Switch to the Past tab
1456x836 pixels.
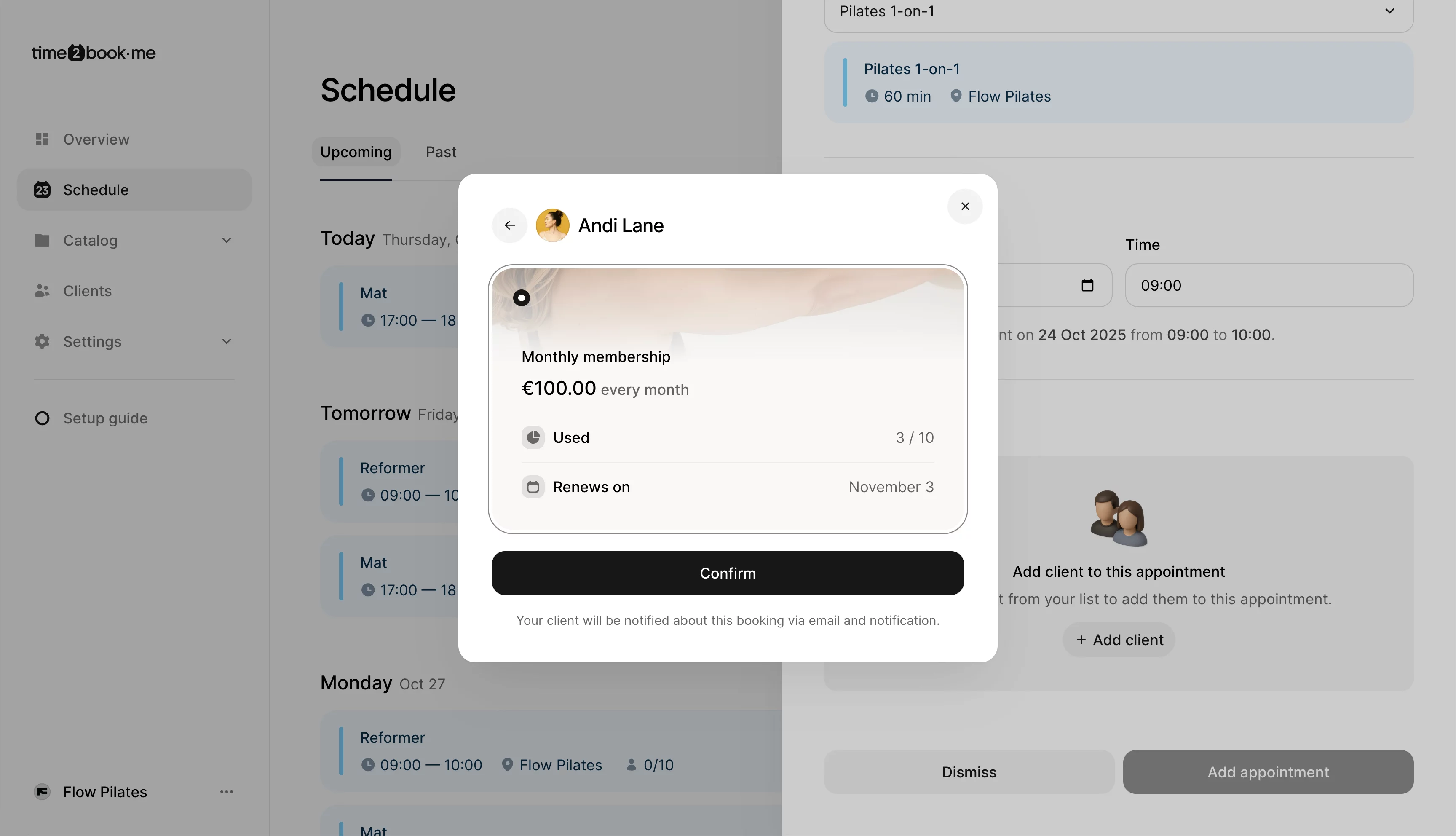coord(440,152)
